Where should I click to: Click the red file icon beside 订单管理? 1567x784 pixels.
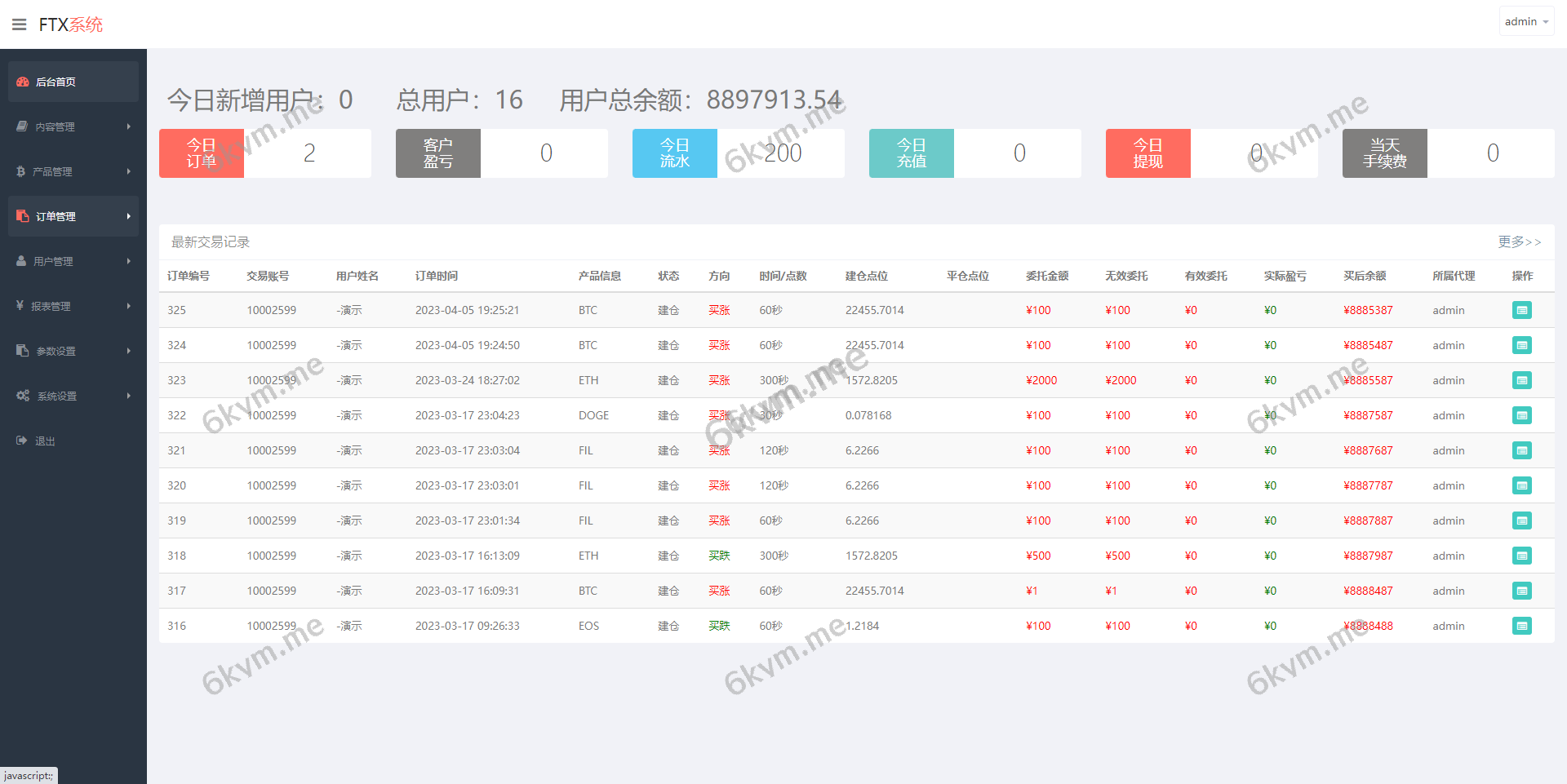[23, 216]
